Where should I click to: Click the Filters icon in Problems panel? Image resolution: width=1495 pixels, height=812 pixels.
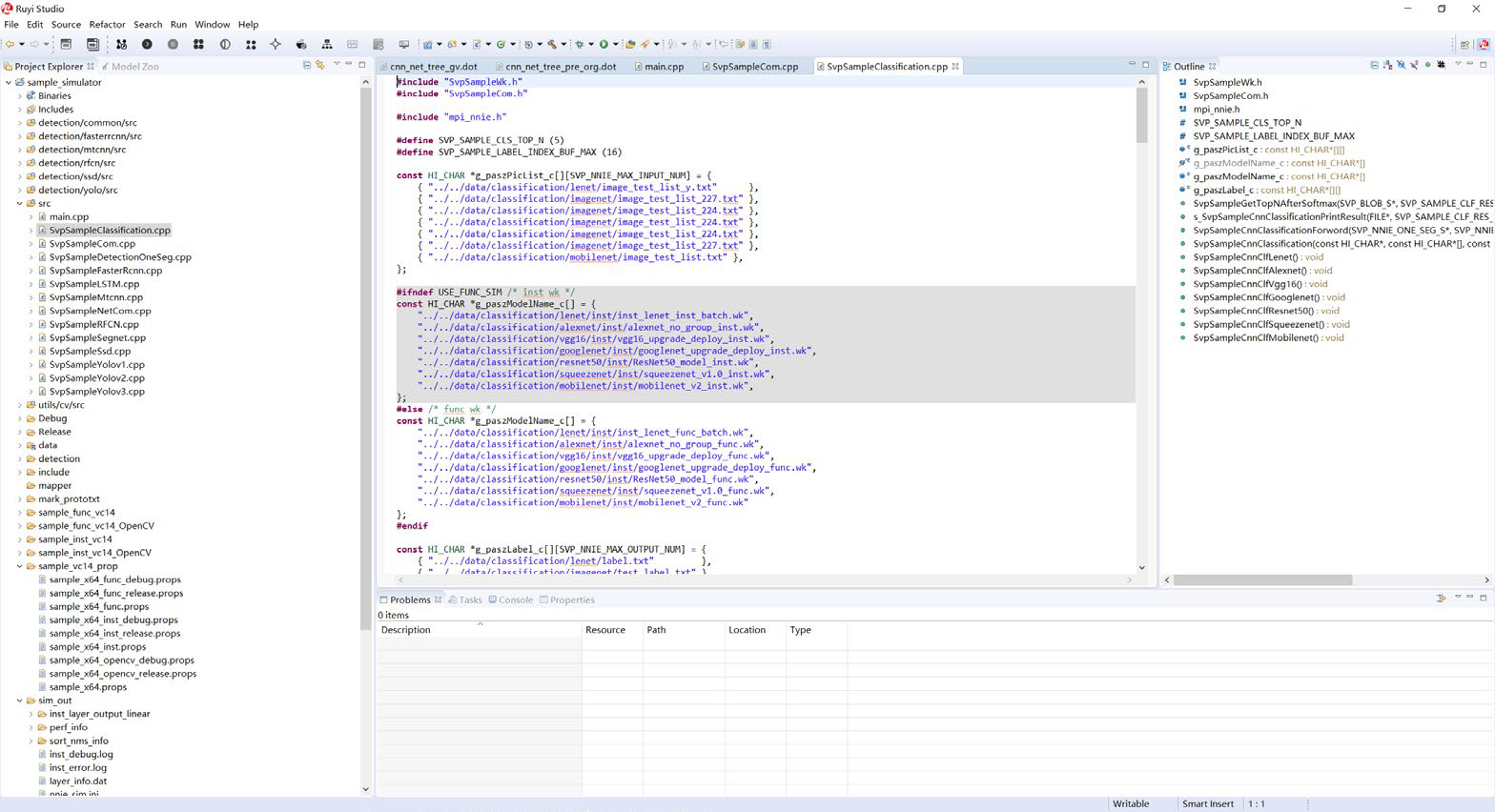tap(1442, 598)
